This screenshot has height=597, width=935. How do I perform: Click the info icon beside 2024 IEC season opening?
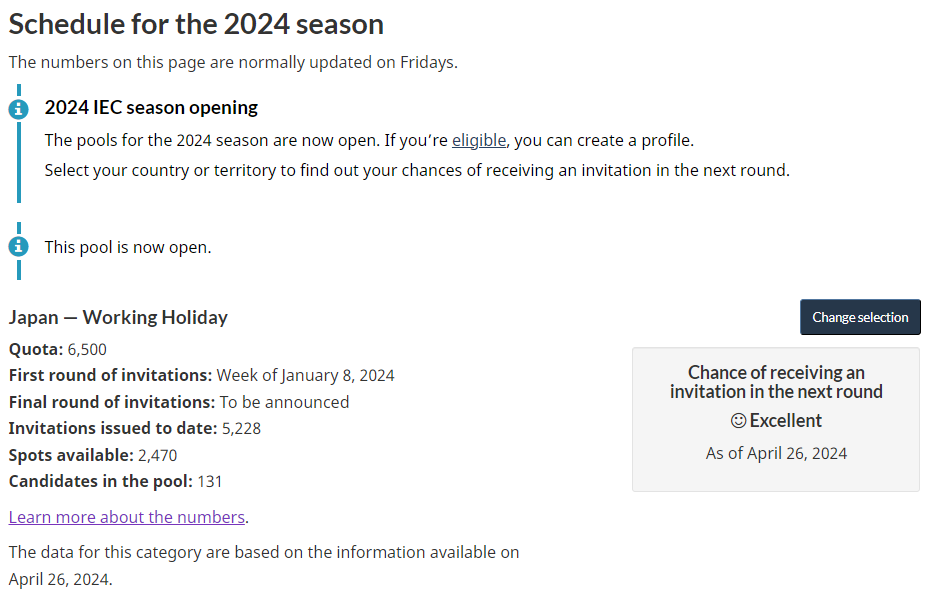pyautogui.click(x=18, y=109)
